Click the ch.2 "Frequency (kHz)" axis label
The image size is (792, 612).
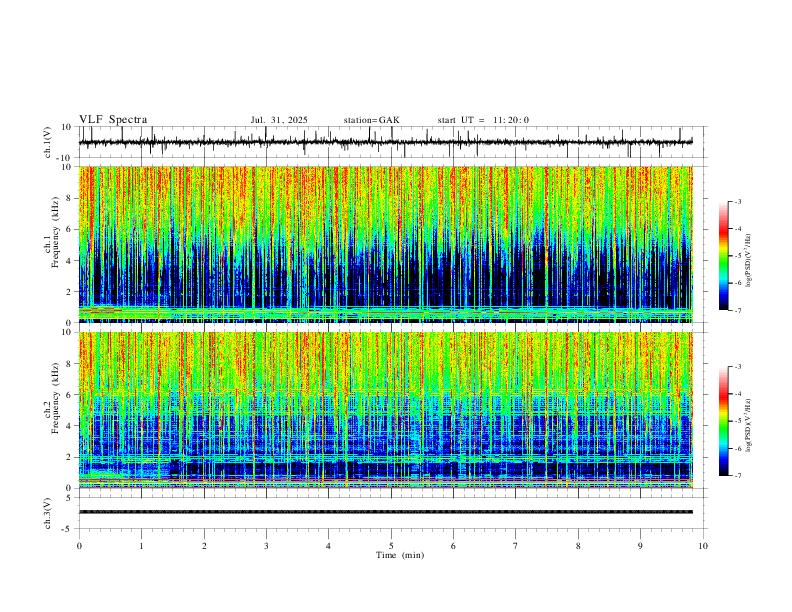pyautogui.click(x=55, y=398)
